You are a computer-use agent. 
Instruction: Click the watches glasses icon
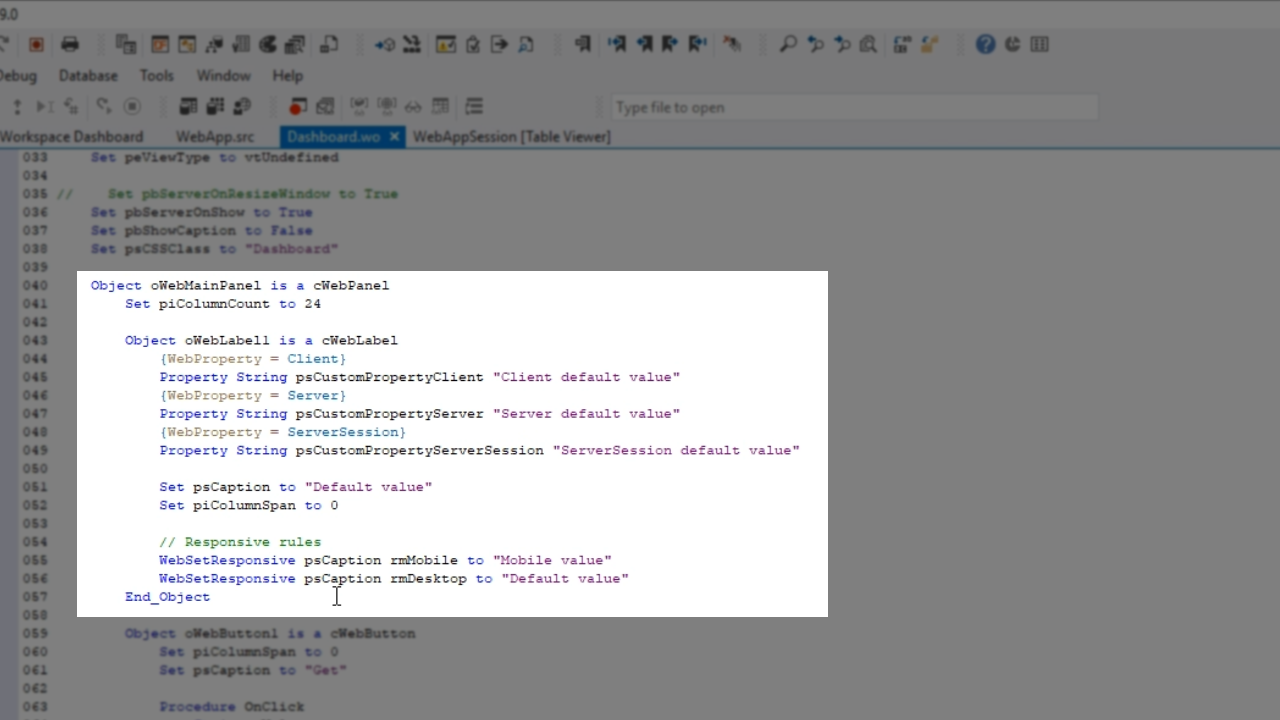pyautogui.click(x=413, y=106)
